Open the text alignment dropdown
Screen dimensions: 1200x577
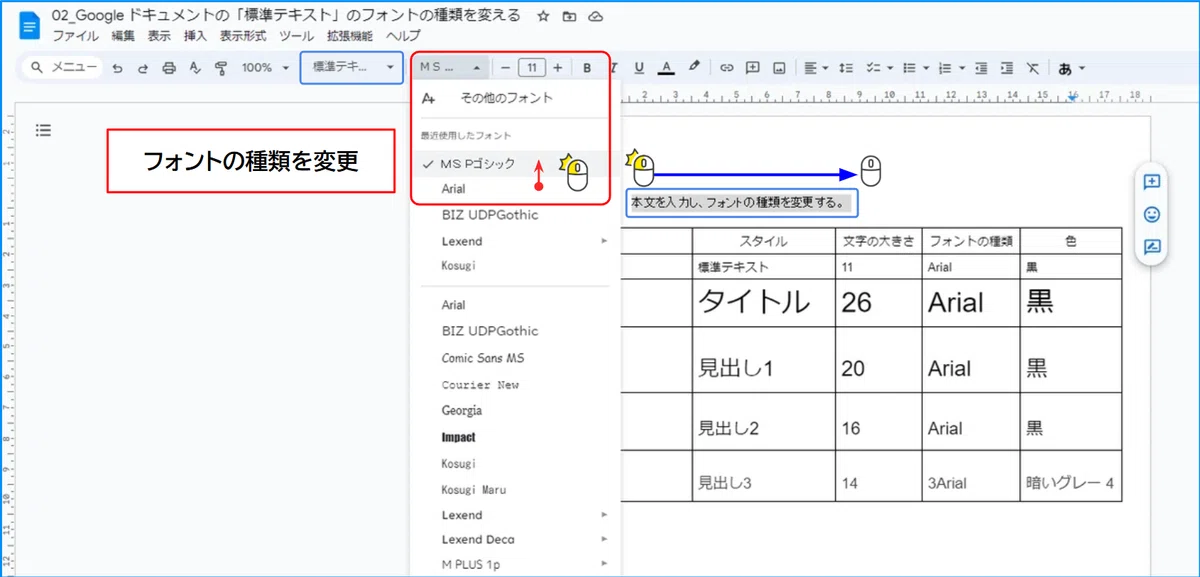click(x=817, y=68)
